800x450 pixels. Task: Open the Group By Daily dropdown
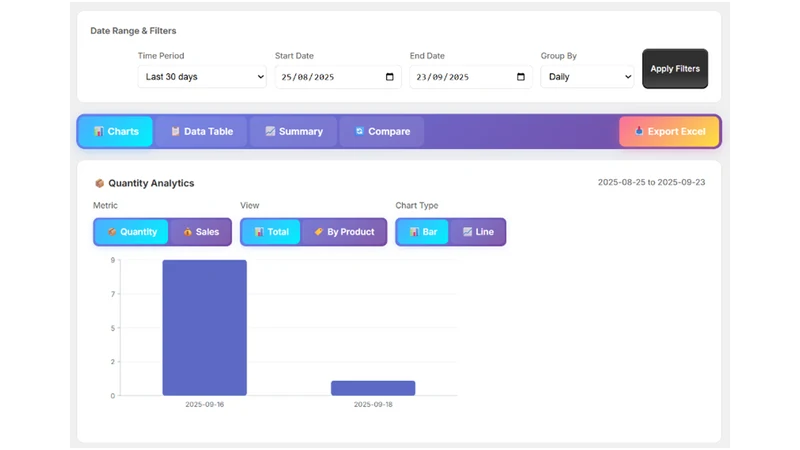(587, 77)
